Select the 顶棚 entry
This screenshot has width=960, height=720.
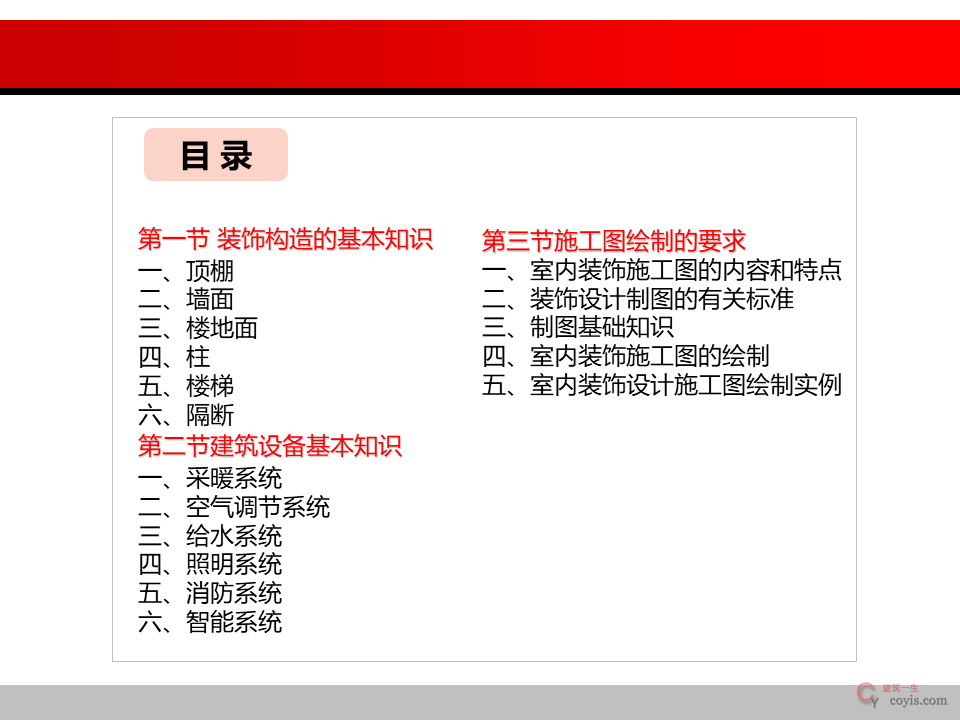(210, 271)
